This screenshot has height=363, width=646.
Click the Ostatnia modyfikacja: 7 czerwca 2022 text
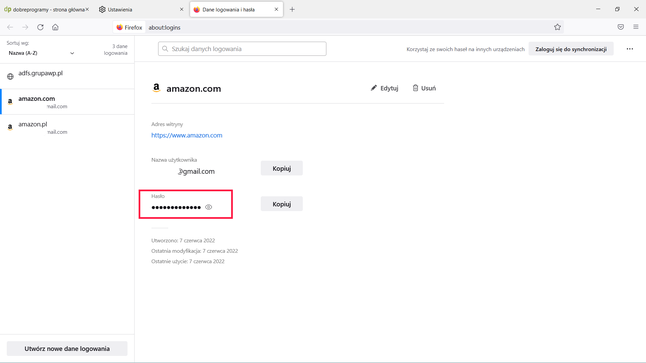coord(194,251)
